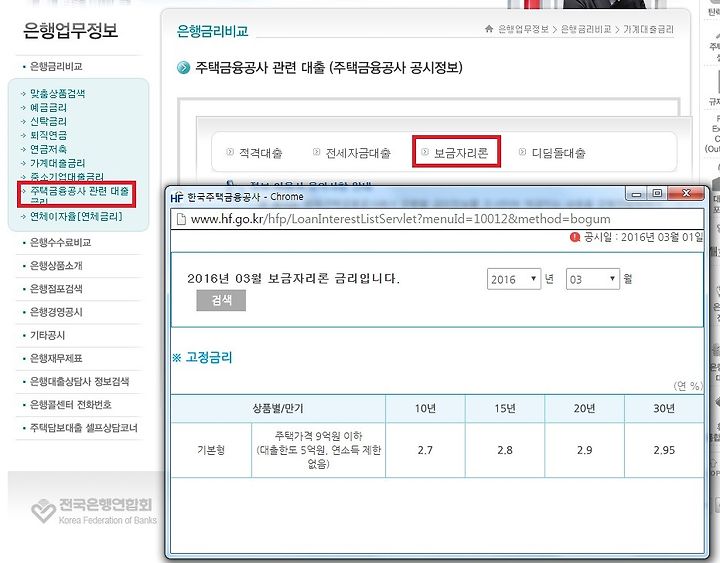This screenshot has width=720, height=563.
Task: Click the 고정금리 section heading
Action: [x=209, y=357]
